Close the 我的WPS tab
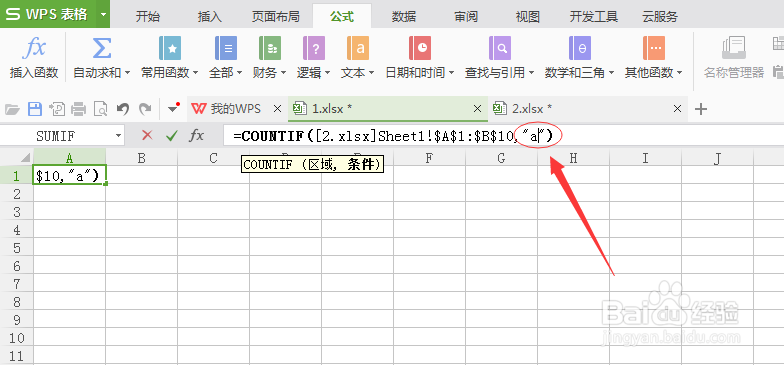The height and width of the screenshot is (365, 784). 278,108
